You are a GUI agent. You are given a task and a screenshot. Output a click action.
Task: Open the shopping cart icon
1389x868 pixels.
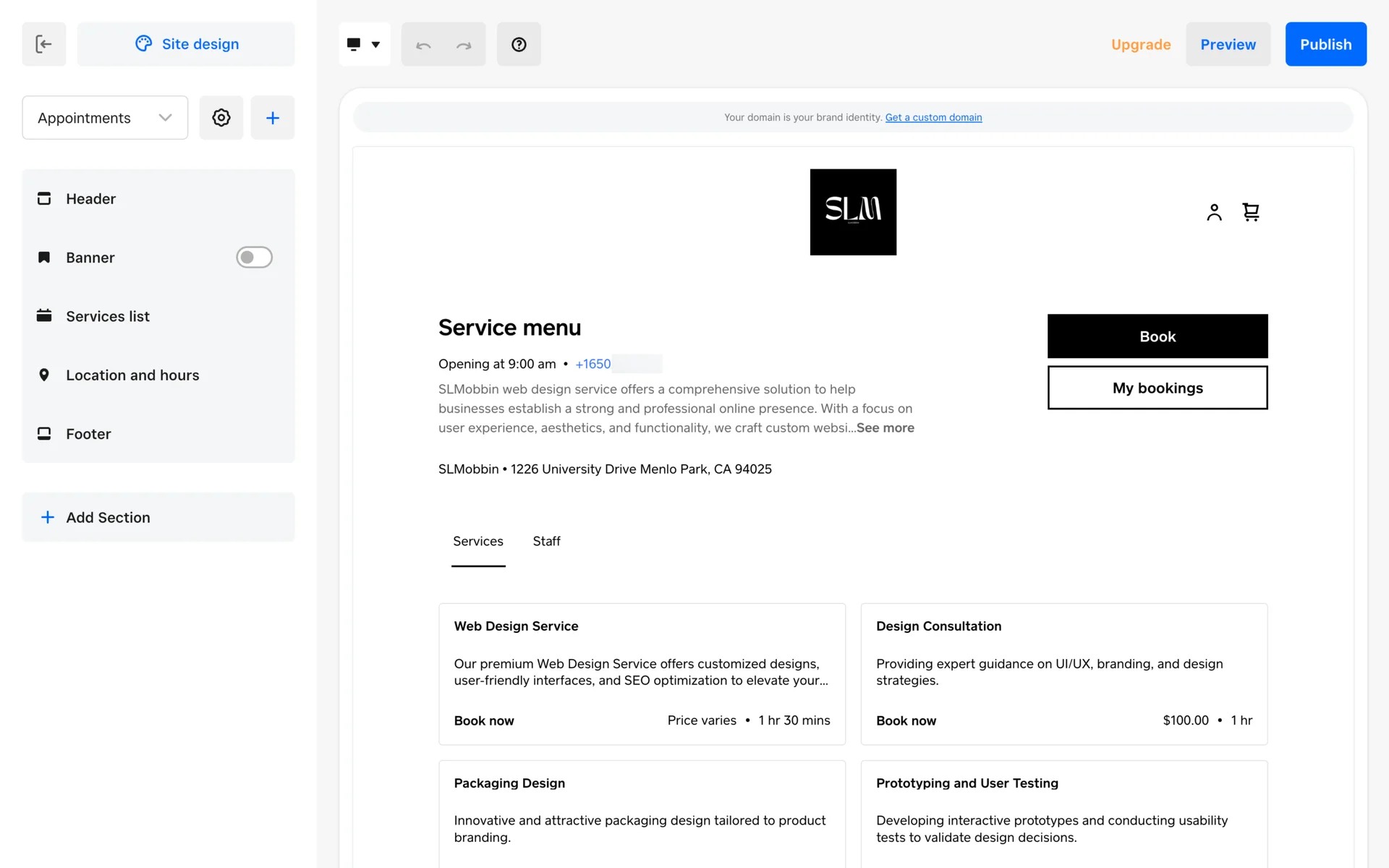pos(1251,212)
